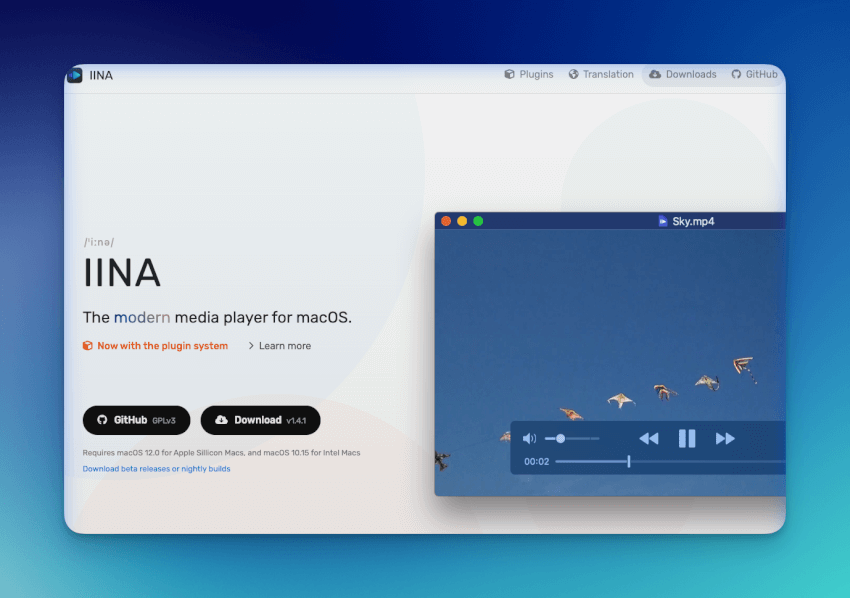Click the green fullscreen button of player

pyautogui.click(x=478, y=221)
